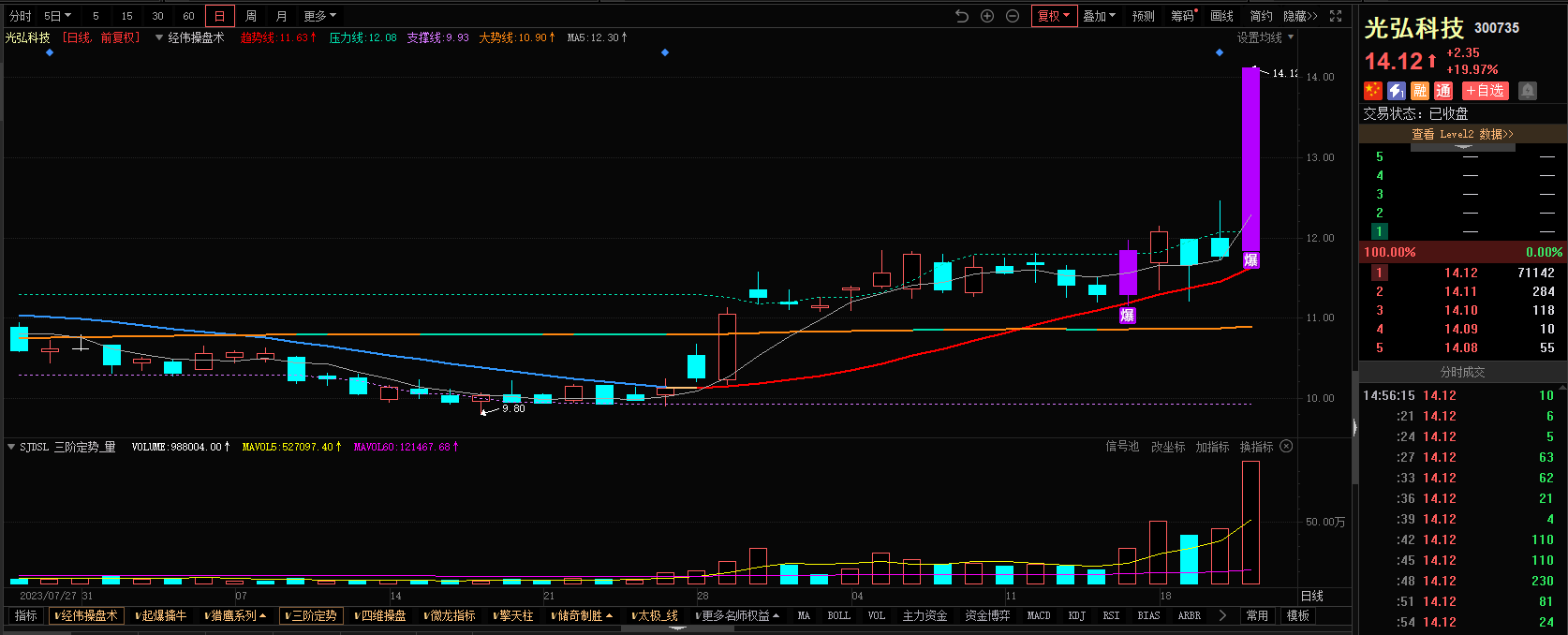Select the KDJ indicator tab
Image resolution: width=1568 pixels, height=635 pixels.
[x=1077, y=615]
